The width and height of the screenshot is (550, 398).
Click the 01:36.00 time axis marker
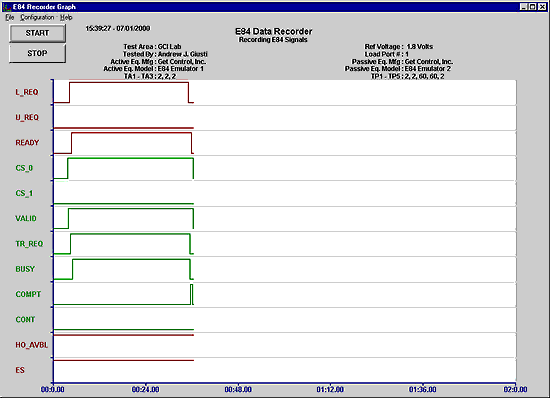click(423, 390)
